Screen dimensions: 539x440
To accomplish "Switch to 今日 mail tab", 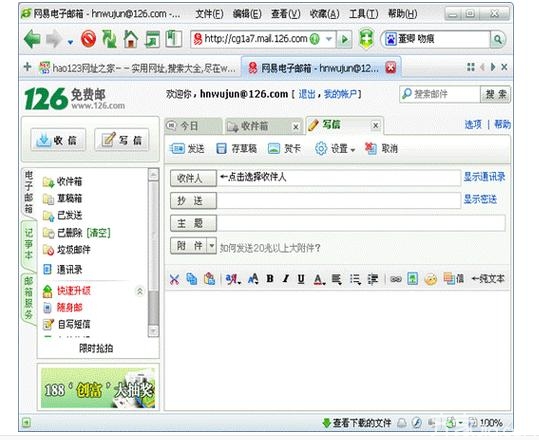I will point(193,126).
